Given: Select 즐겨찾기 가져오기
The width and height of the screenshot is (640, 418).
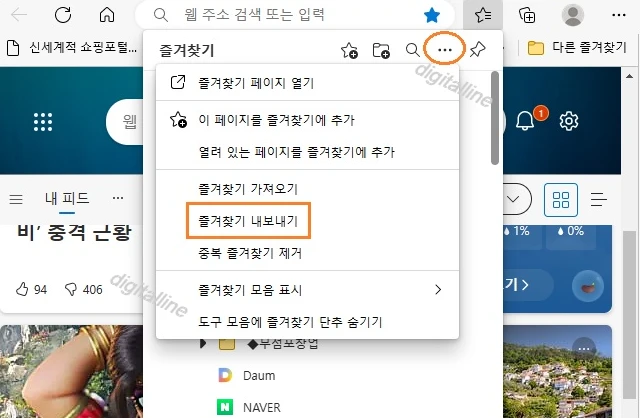Looking at the screenshot, I should point(307,189).
